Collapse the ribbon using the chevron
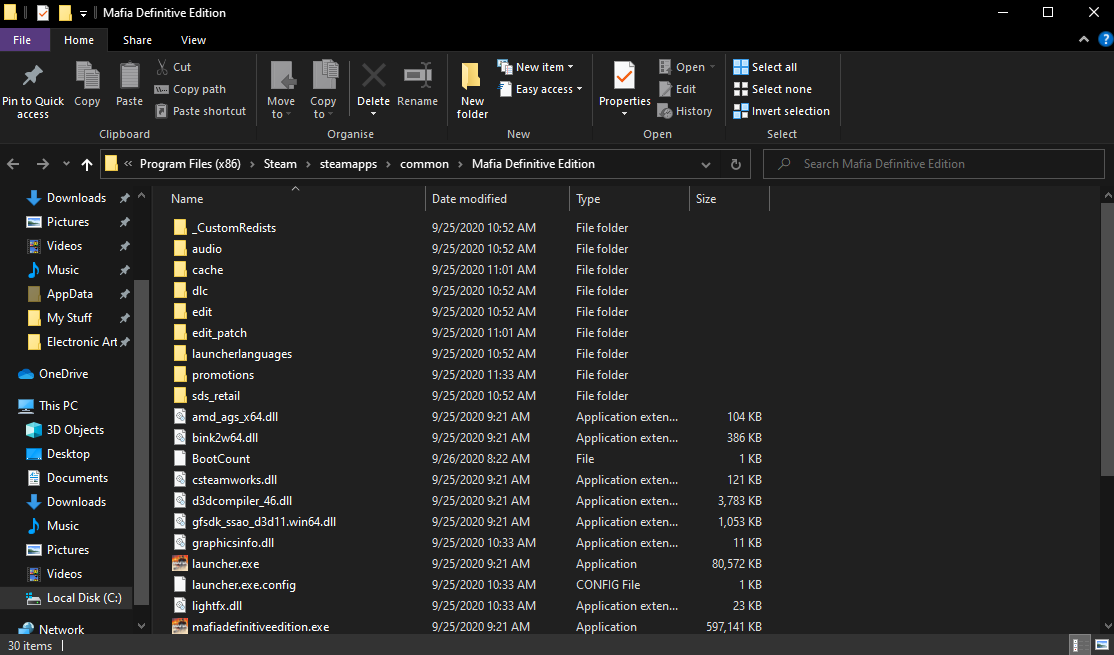The height and width of the screenshot is (655, 1114). [x=1081, y=40]
